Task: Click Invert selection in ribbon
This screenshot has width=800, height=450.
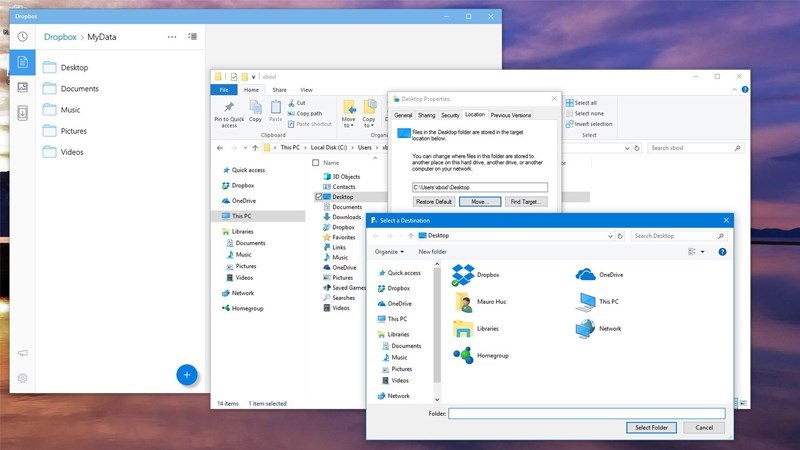Action: point(589,124)
